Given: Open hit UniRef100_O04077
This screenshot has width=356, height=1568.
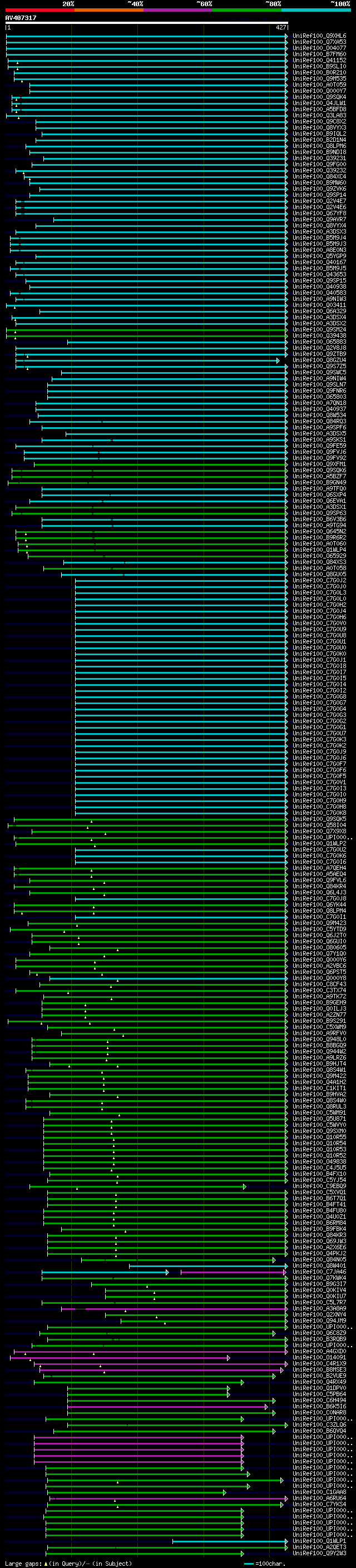Looking at the screenshot, I should pyautogui.click(x=319, y=48).
